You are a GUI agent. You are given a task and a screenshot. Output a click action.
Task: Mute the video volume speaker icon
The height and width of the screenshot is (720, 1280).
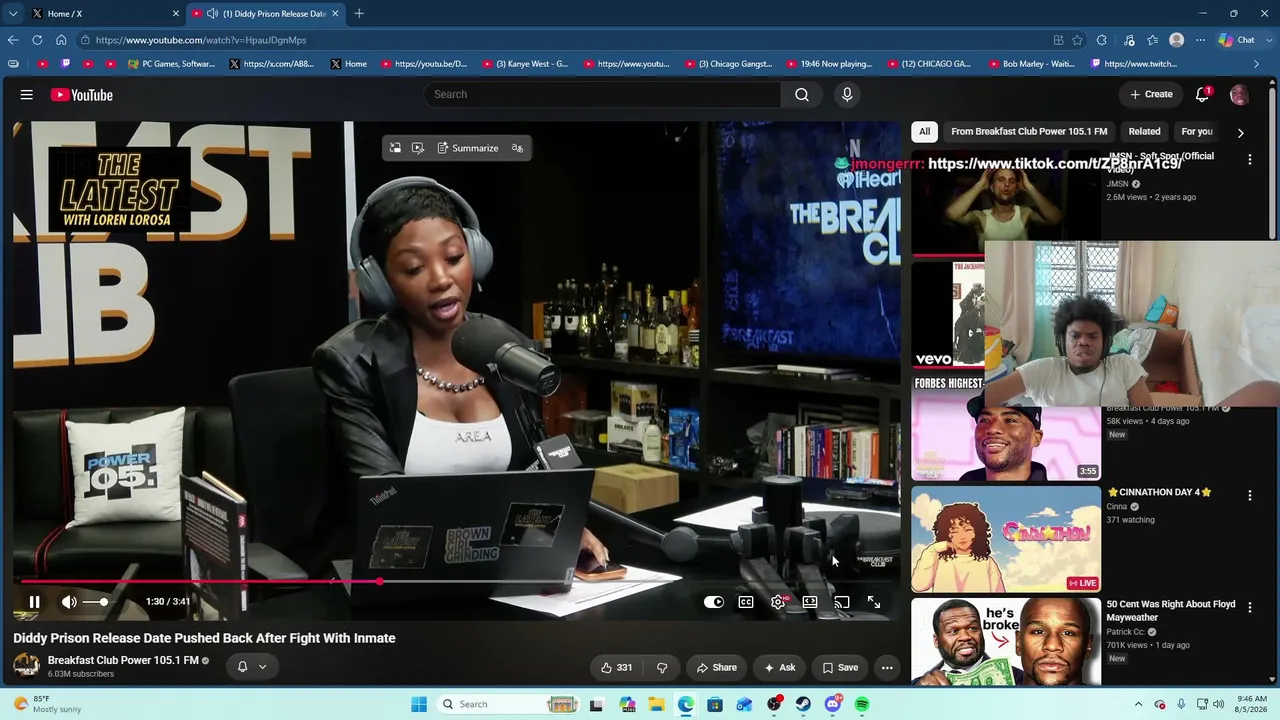(69, 602)
